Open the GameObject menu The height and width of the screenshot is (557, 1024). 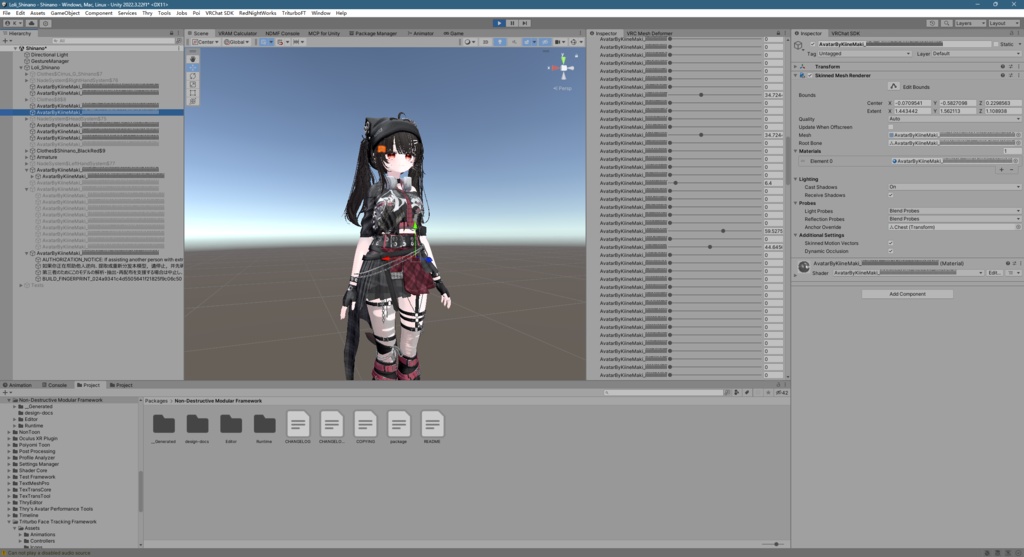(x=65, y=13)
